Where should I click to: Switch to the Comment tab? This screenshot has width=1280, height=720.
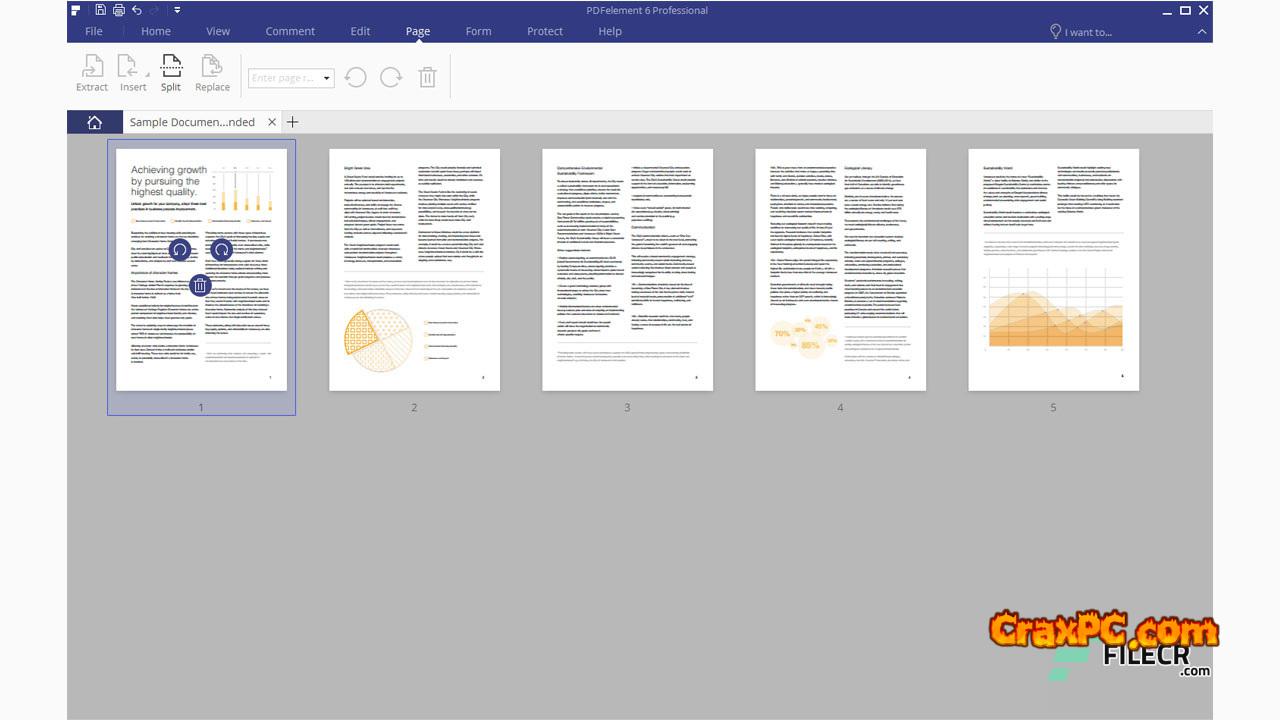coord(290,31)
